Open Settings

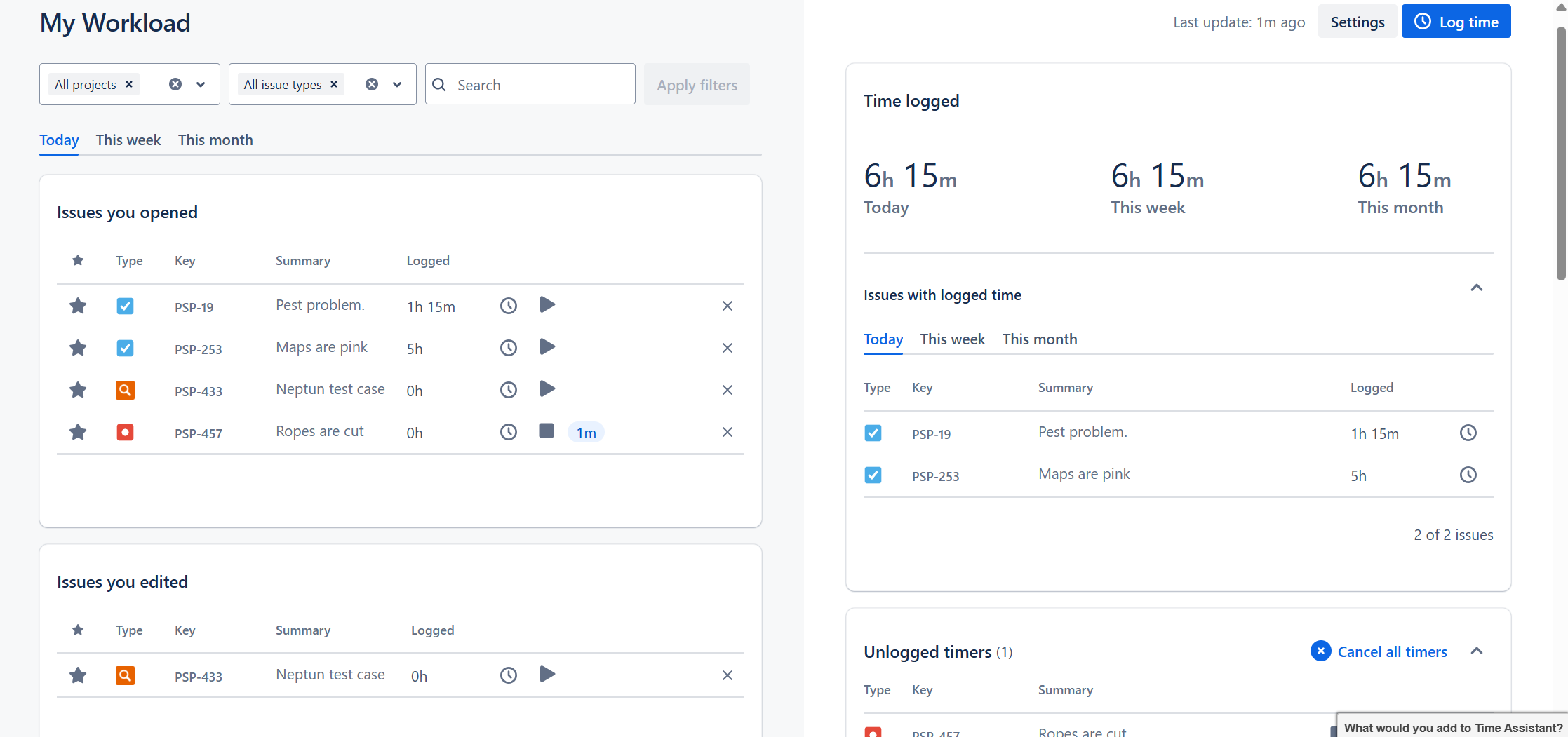click(1358, 22)
